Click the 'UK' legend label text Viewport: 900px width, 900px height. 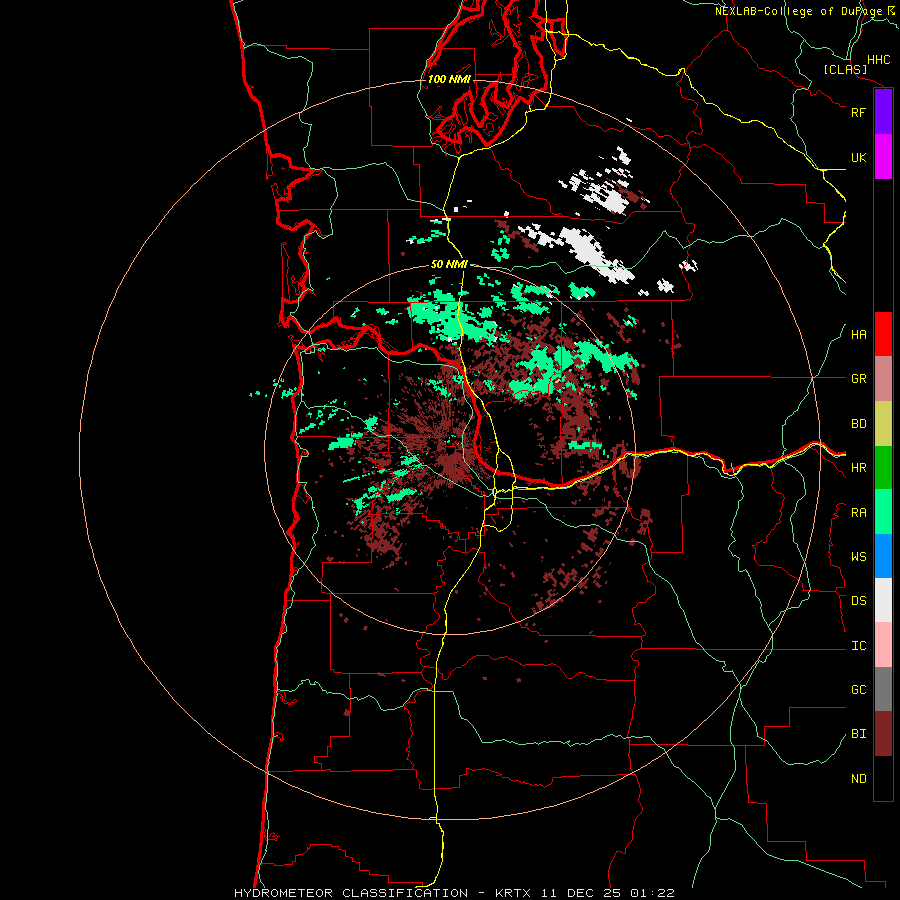[x=858, y=157]
